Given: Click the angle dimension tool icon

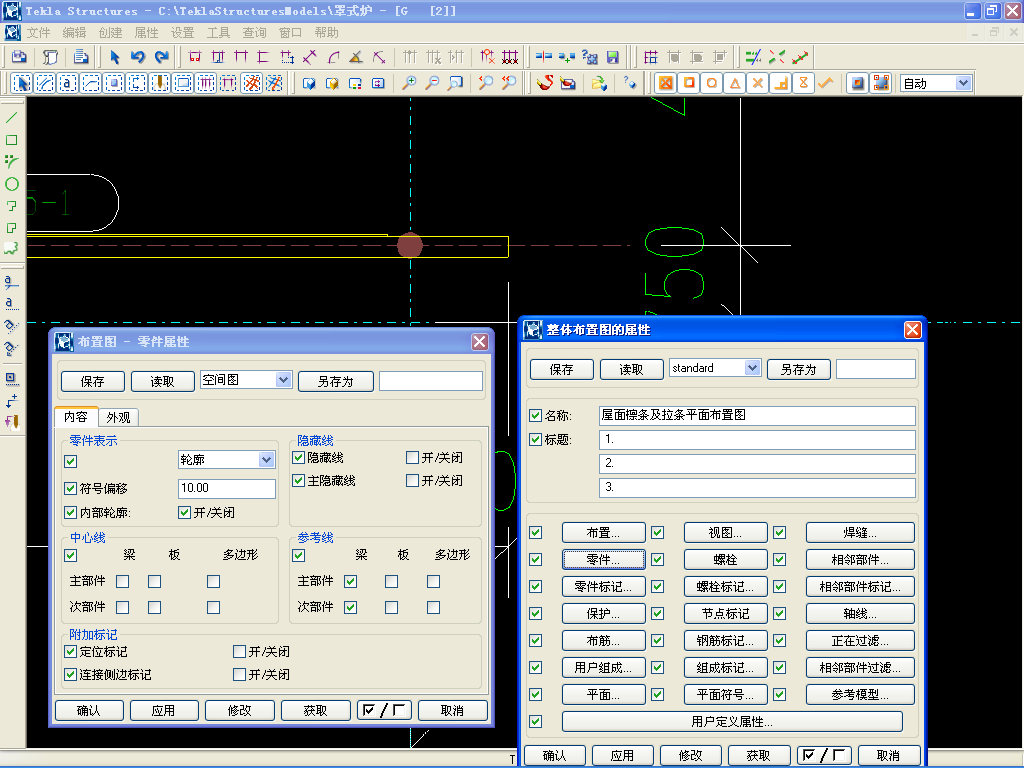Looking at the screenshot, I should coord(356,57).
